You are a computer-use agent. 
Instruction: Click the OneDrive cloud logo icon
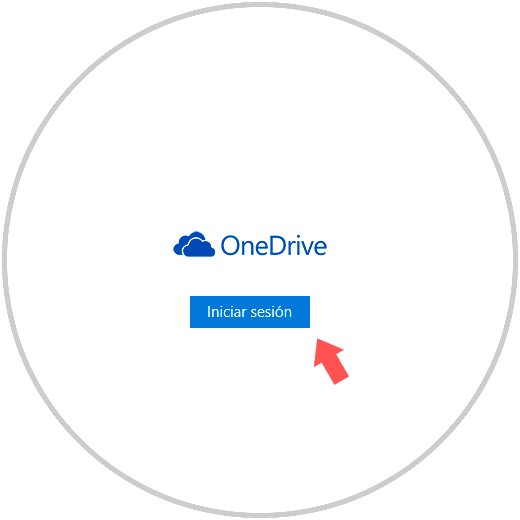coord(194,244)
